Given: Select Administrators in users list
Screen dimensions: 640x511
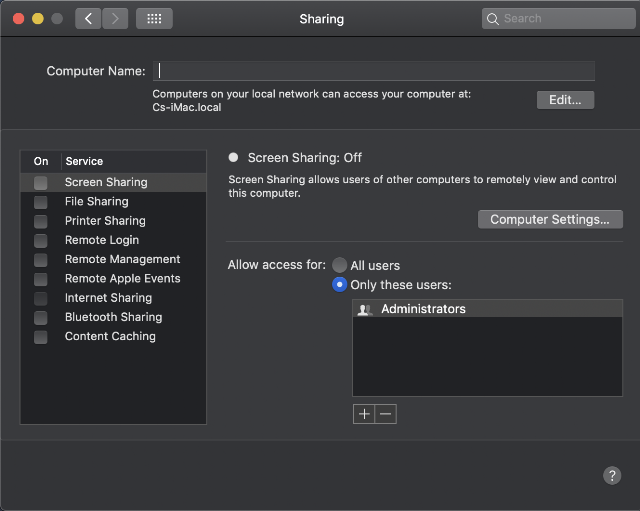Looking at the screenshot, I should (487, 309).
